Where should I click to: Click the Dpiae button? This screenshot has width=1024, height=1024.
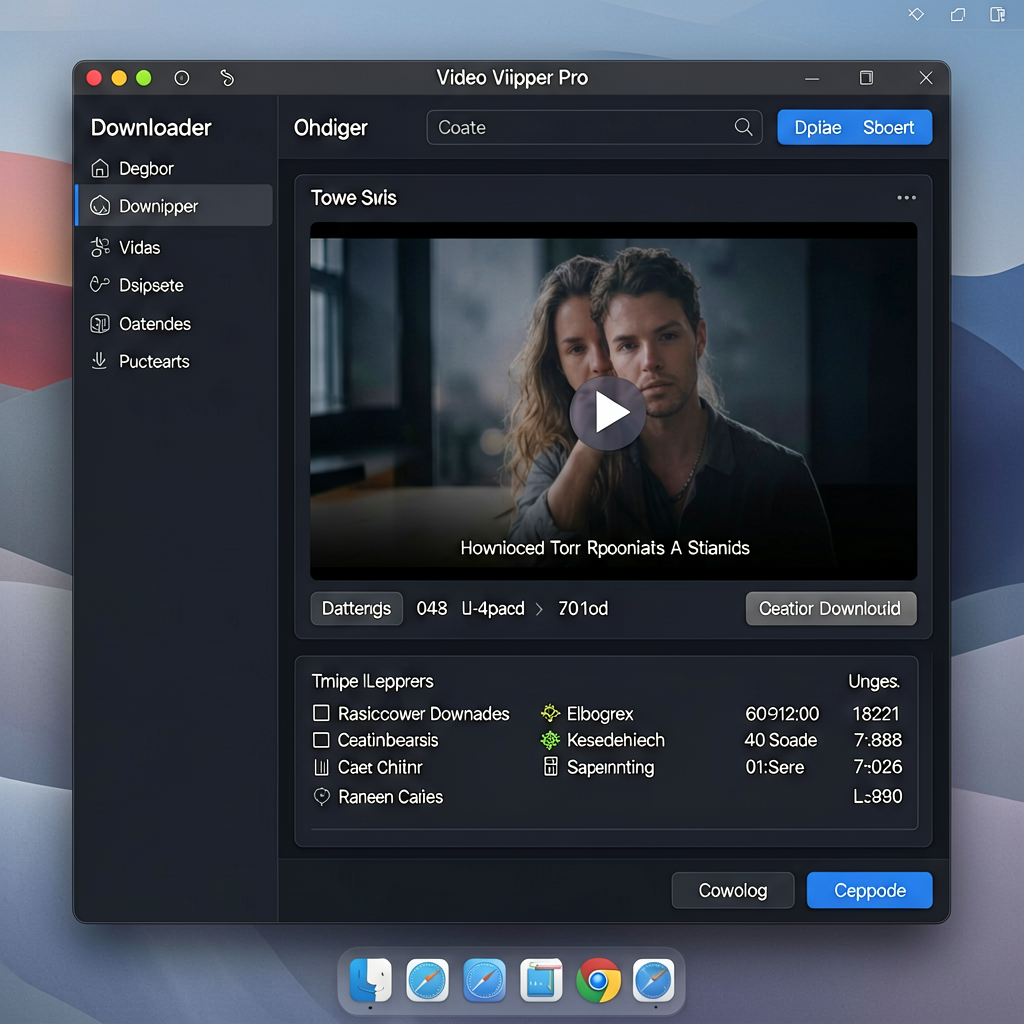tap(818, 127)
